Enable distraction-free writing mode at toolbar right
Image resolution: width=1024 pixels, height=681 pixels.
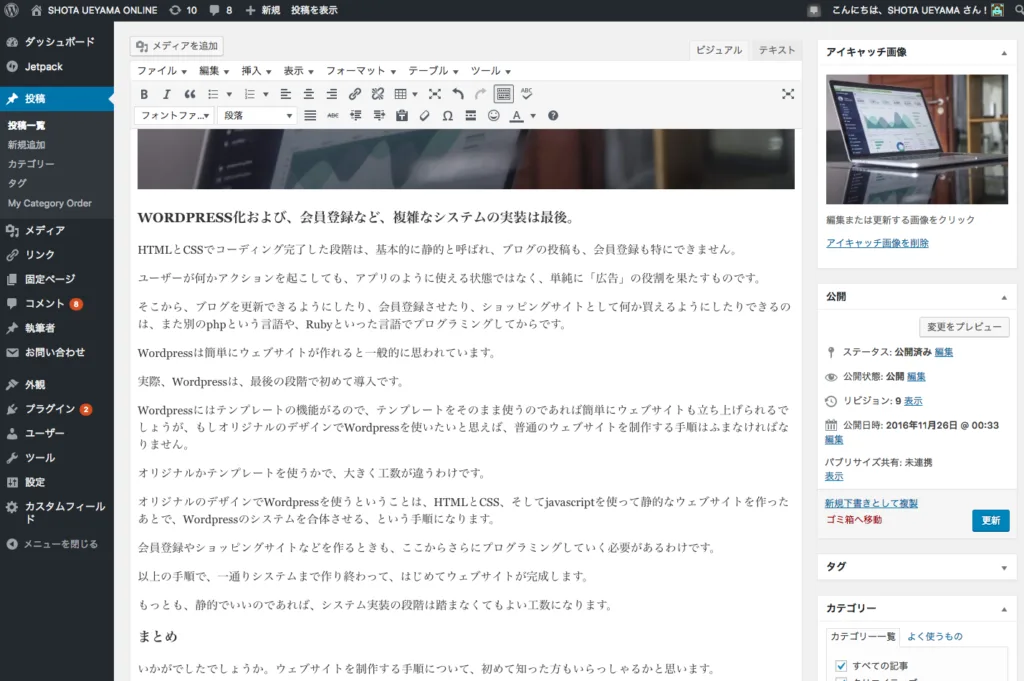click(x=788, y=94)
